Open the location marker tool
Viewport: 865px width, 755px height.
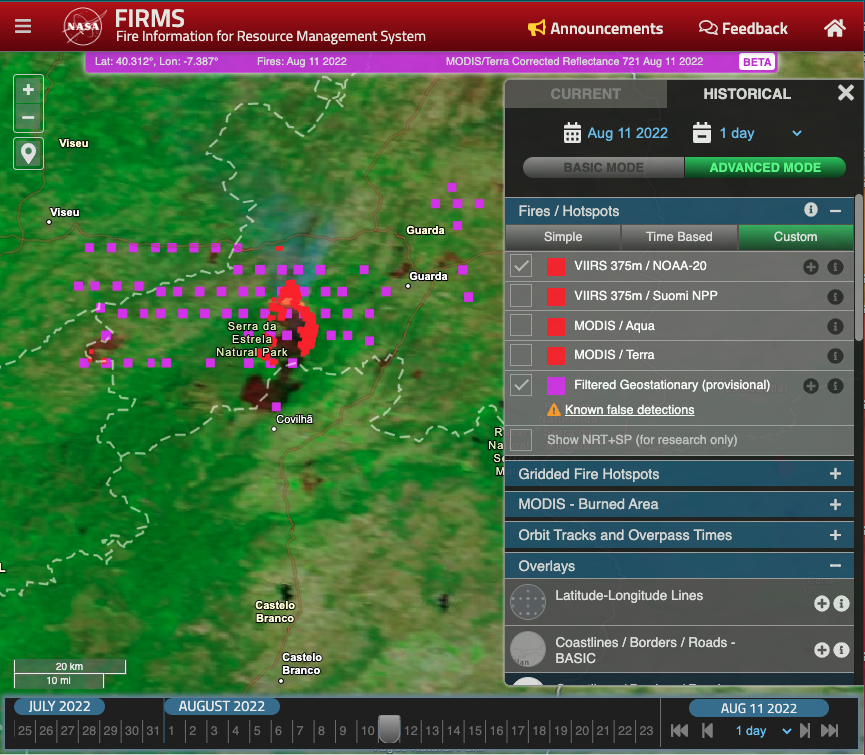pos(28,153)
